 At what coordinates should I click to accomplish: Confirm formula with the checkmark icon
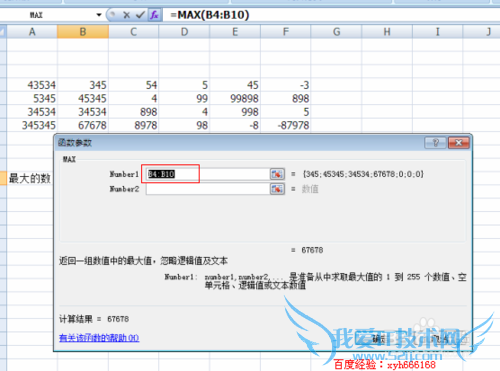tap(140, 15)
